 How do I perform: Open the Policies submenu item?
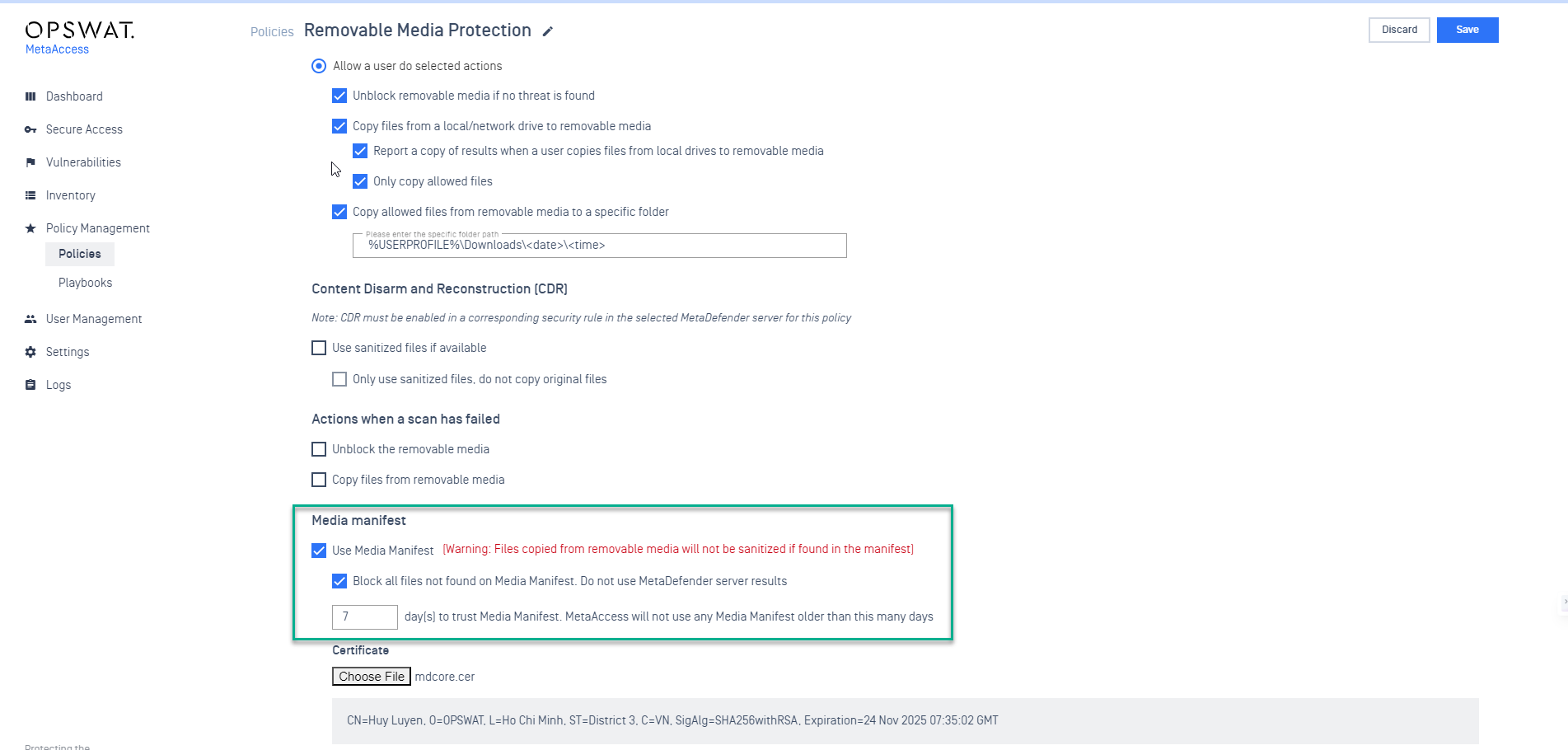tap(80, 254)
